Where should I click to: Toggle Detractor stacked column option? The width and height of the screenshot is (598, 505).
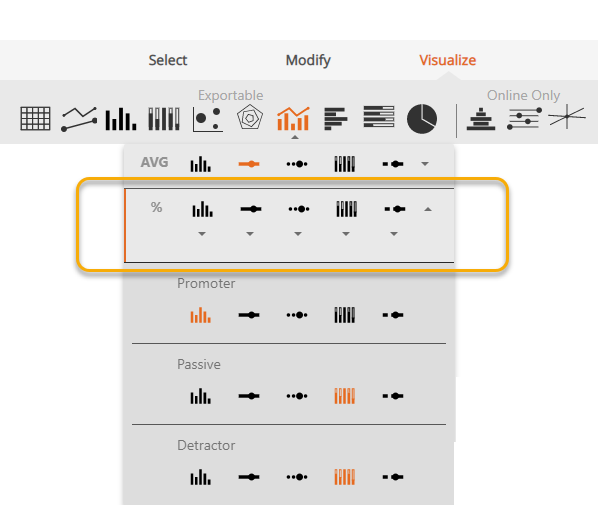click(345, 477)
